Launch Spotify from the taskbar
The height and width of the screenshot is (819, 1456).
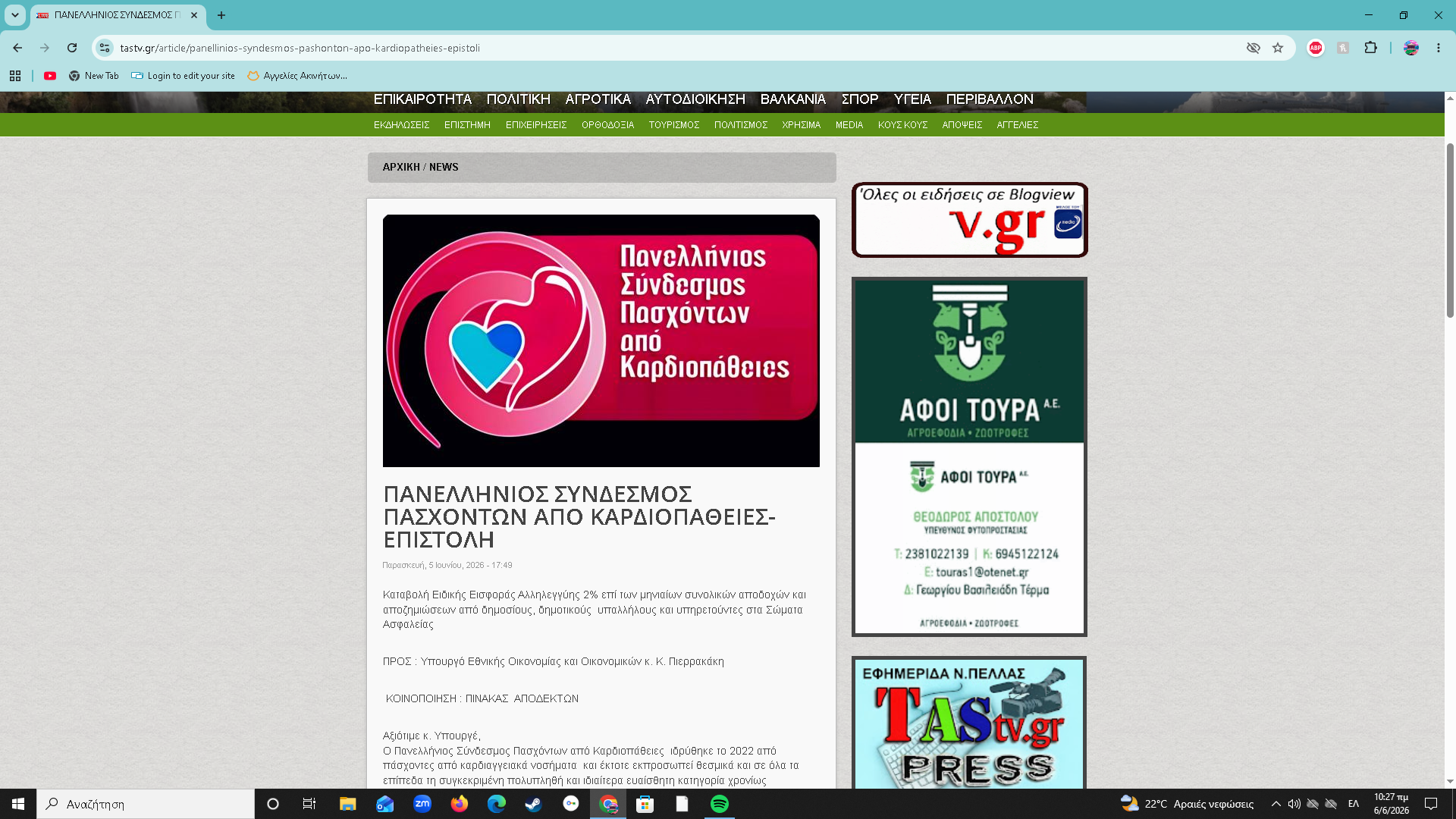pyautogui.click(x=720, y=804)
